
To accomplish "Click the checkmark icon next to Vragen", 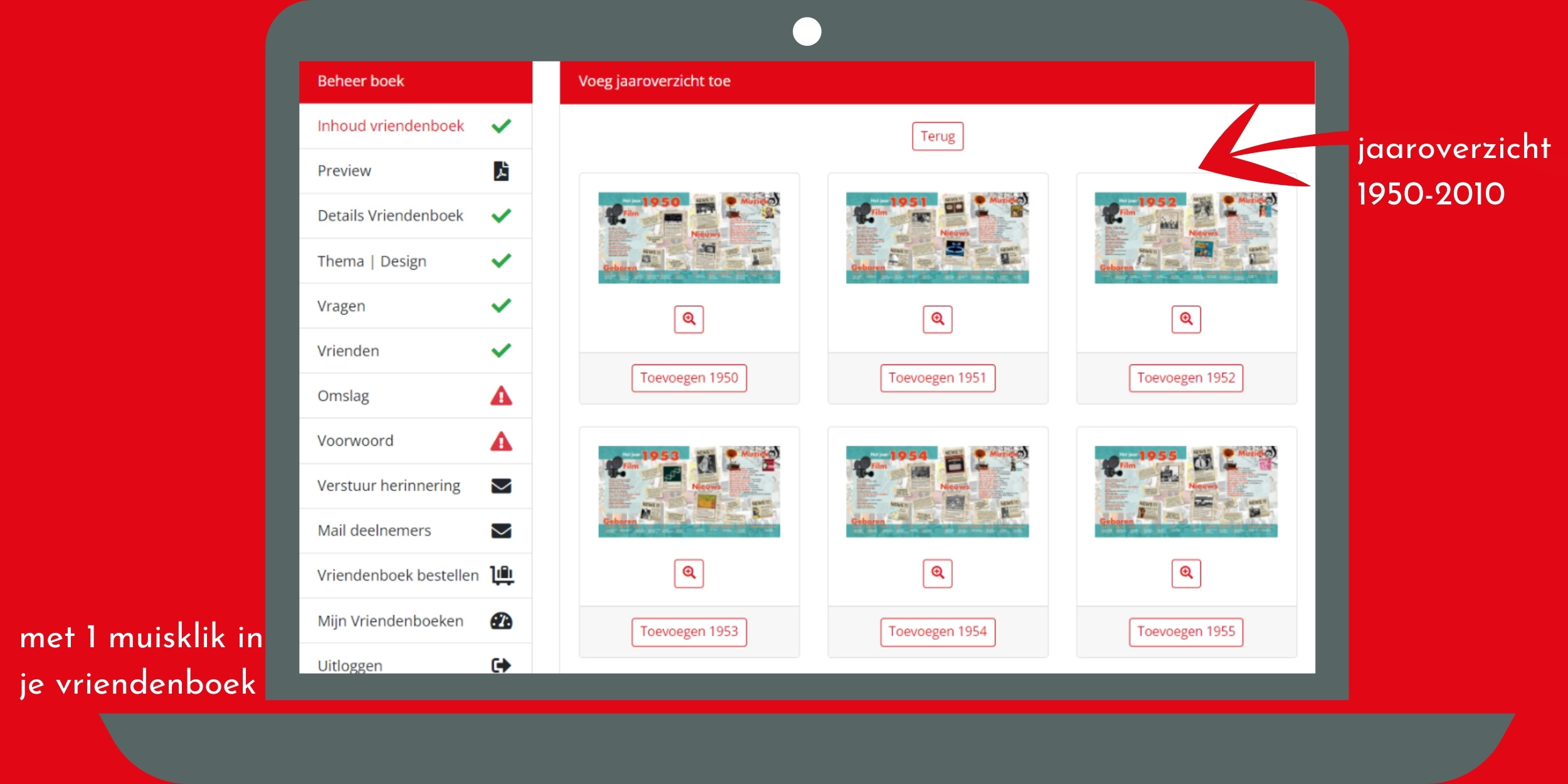I will [501, 305].
